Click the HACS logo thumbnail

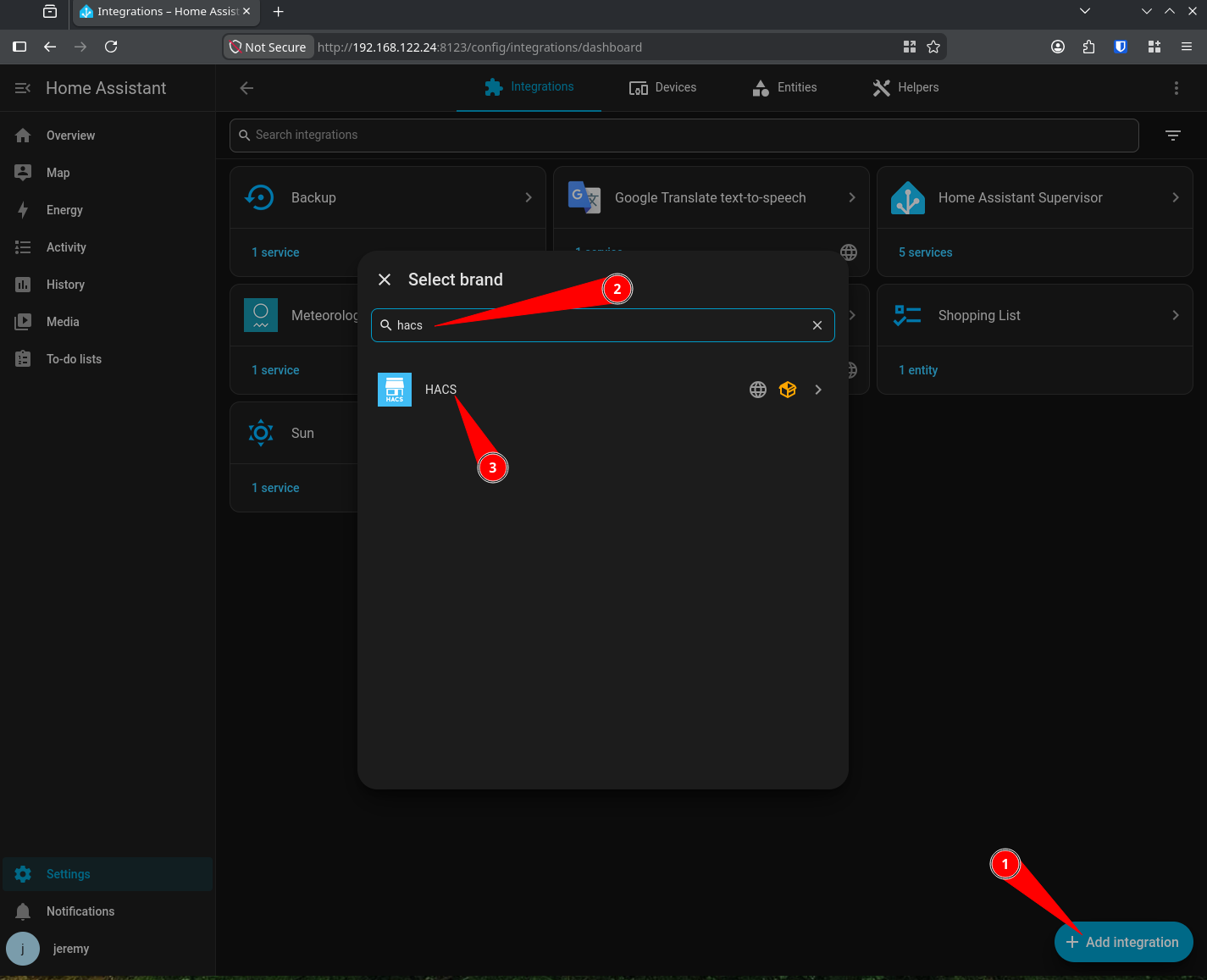click(395, 390)
